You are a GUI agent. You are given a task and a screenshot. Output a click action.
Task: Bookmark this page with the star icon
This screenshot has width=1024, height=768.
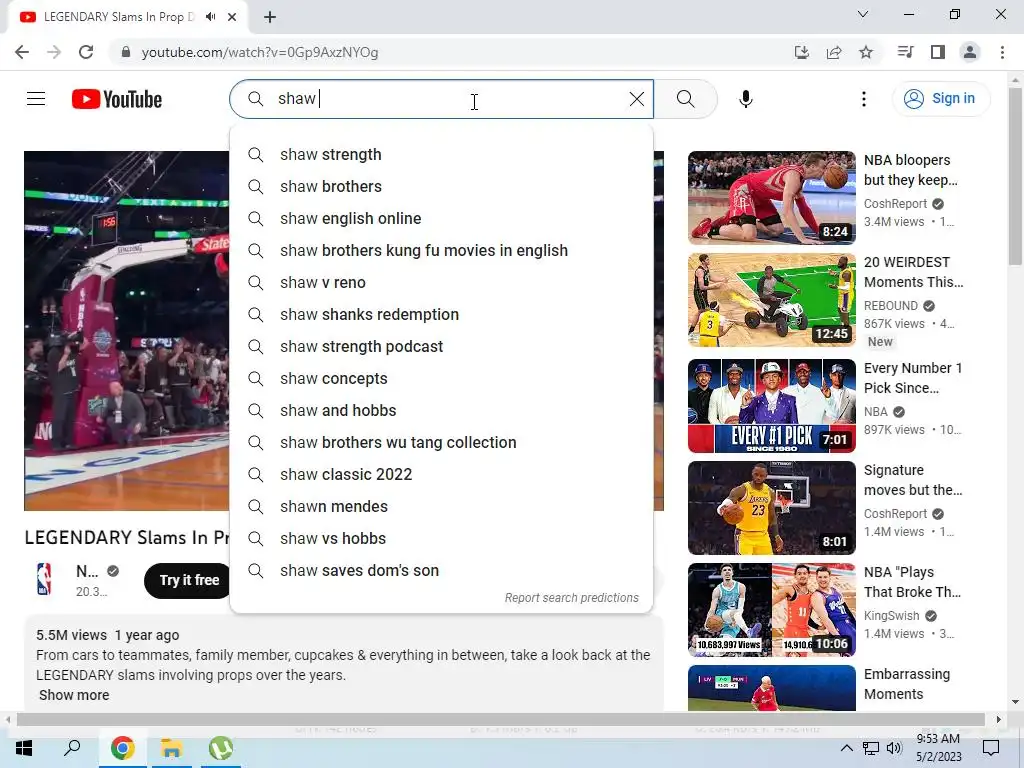(866, 52)
